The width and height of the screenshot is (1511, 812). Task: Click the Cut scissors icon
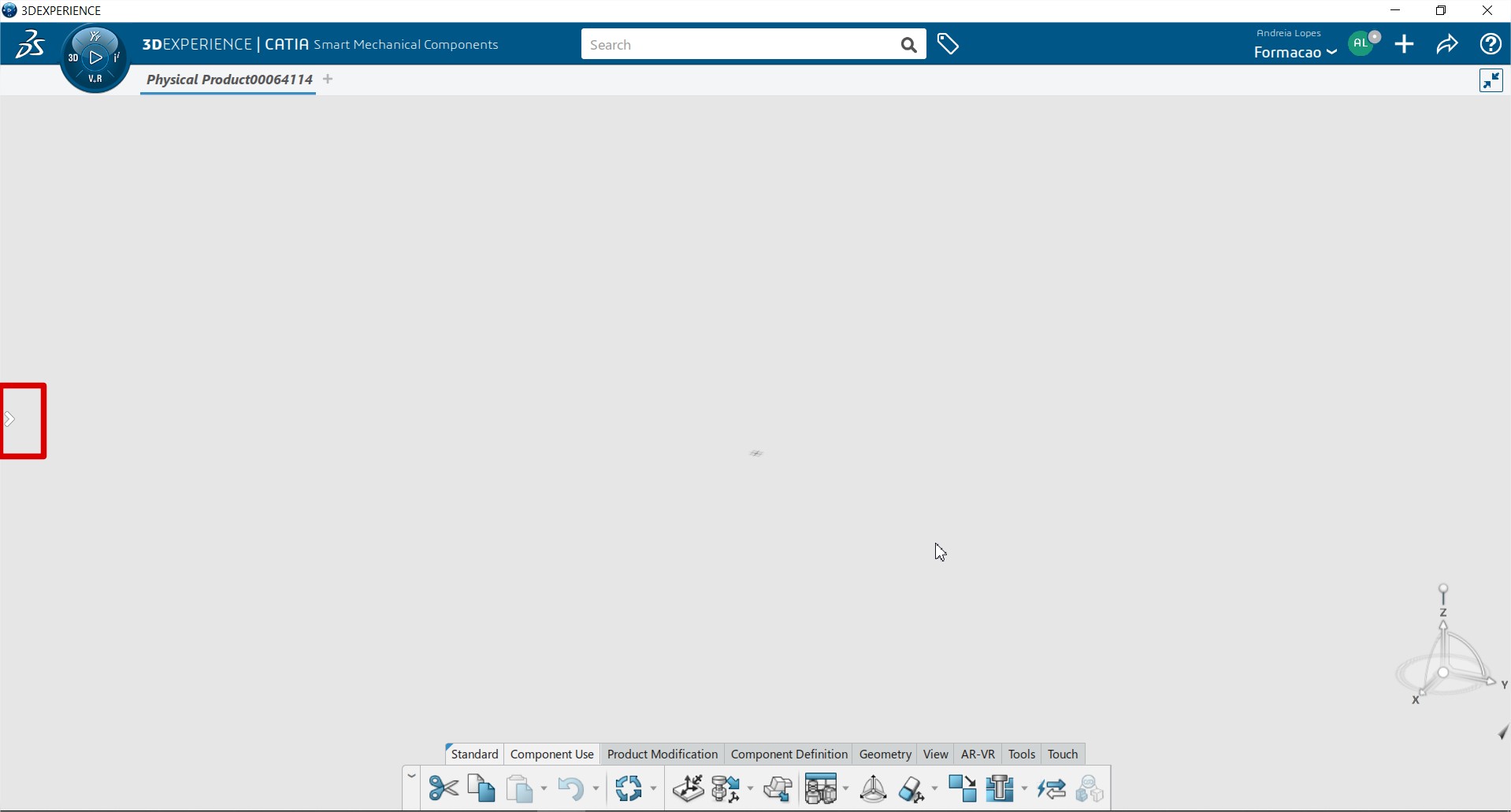coord(444,788)
